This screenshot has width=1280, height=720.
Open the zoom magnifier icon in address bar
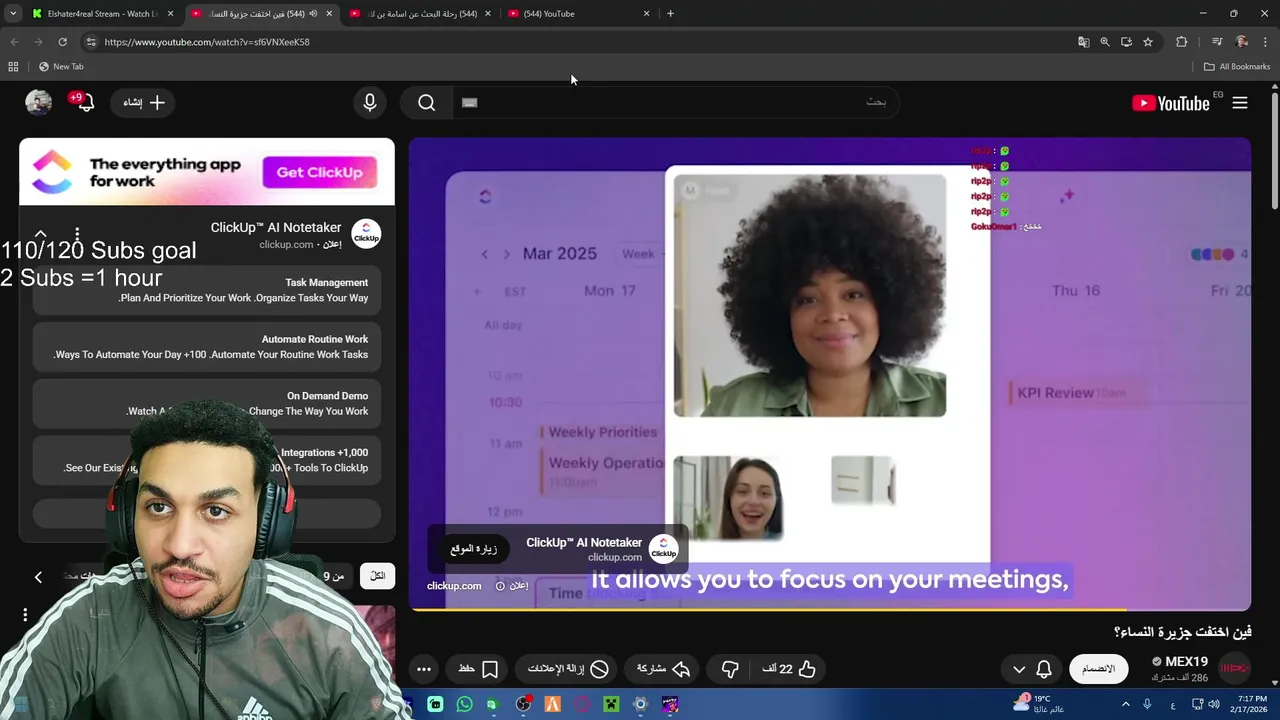(1105, 42)
